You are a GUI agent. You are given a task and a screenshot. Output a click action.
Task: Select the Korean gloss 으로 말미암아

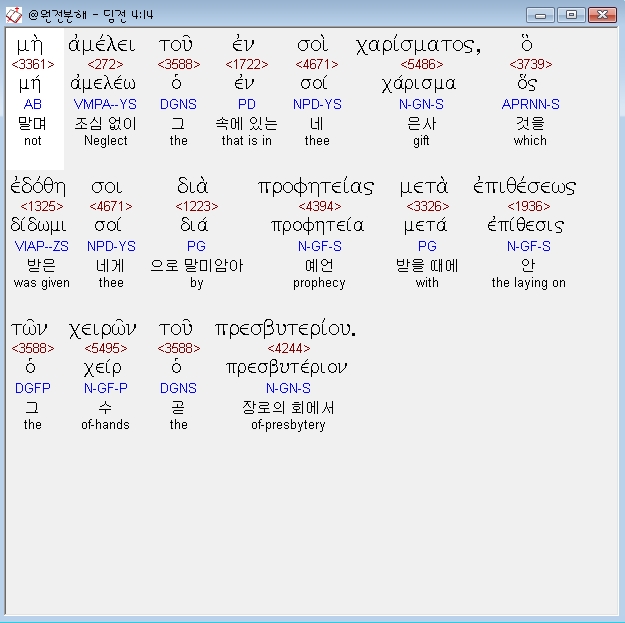pos(197,265)
